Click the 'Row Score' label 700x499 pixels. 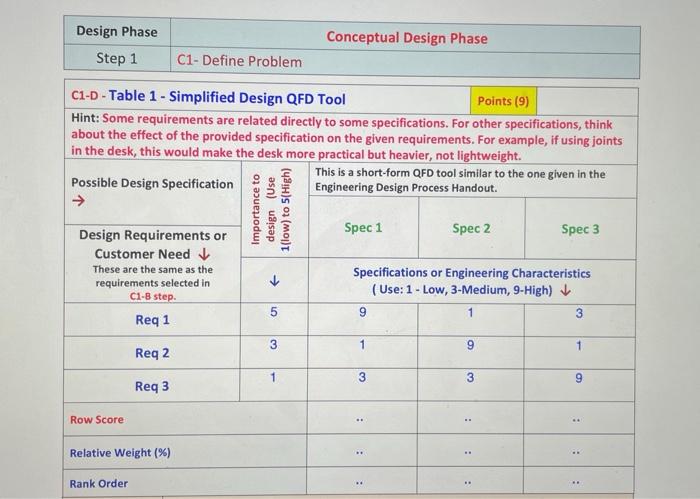click(x=97, y=420)
